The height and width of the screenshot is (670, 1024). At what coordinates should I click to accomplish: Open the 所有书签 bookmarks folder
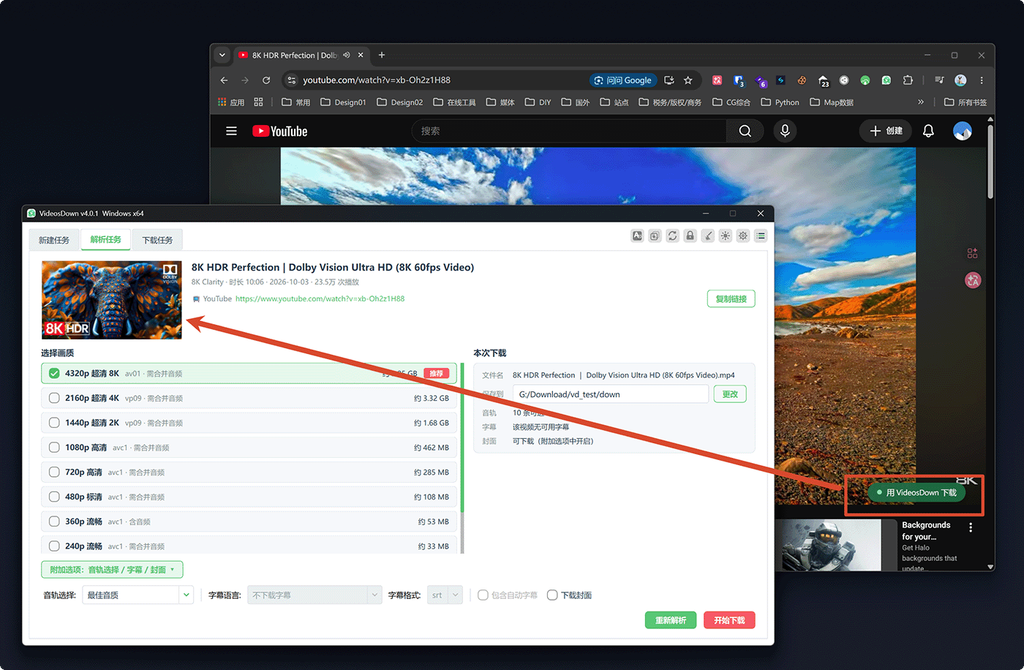point(965,102)
